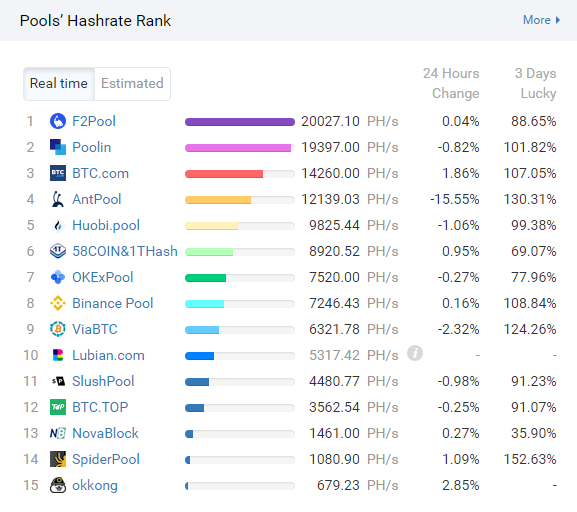Viewport: 577px width, 512px height.
Task: Click the AntPool logo icon
Action: tap(58, 199)
